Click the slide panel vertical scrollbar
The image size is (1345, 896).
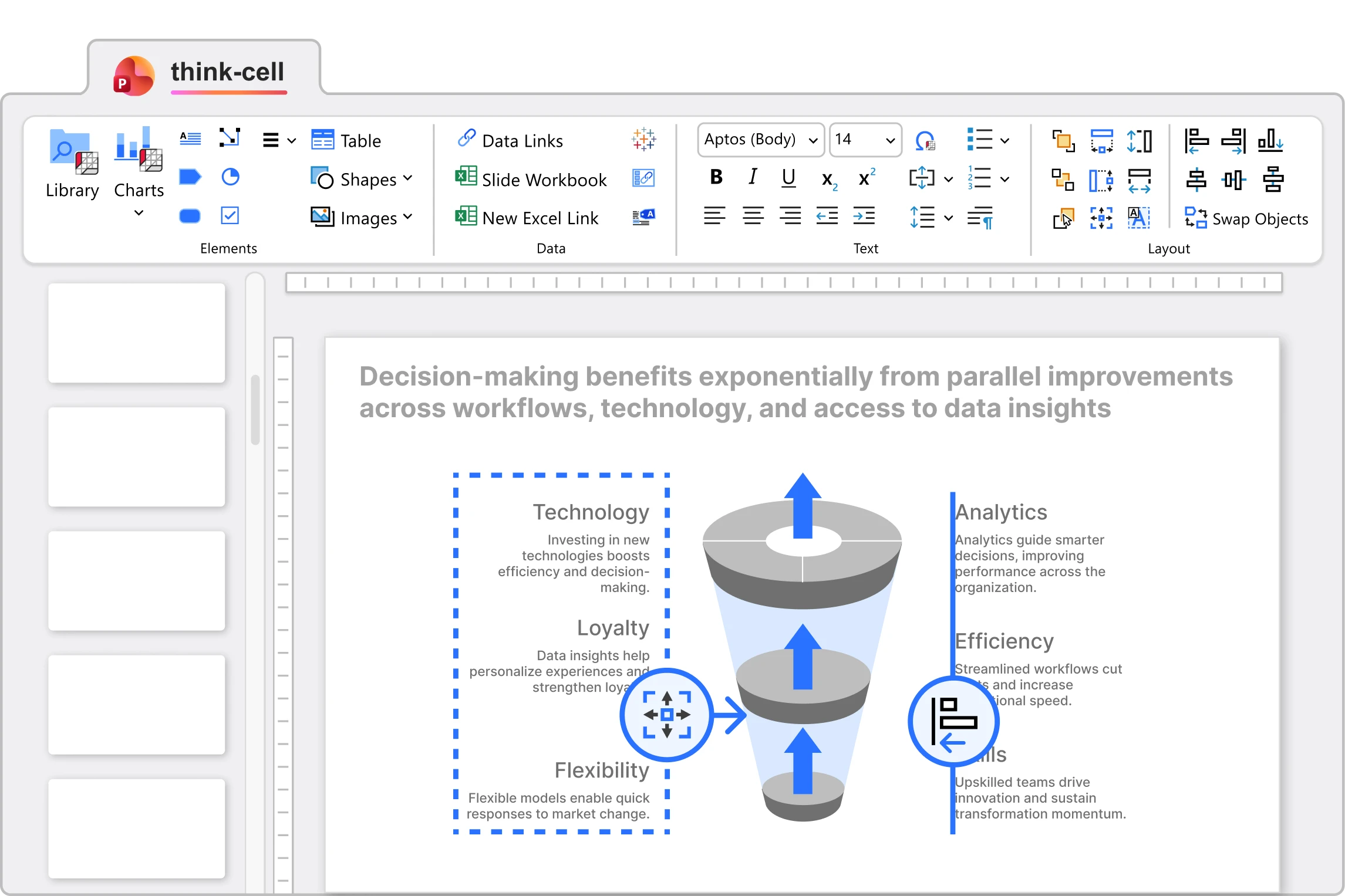[x=255, y=410]
